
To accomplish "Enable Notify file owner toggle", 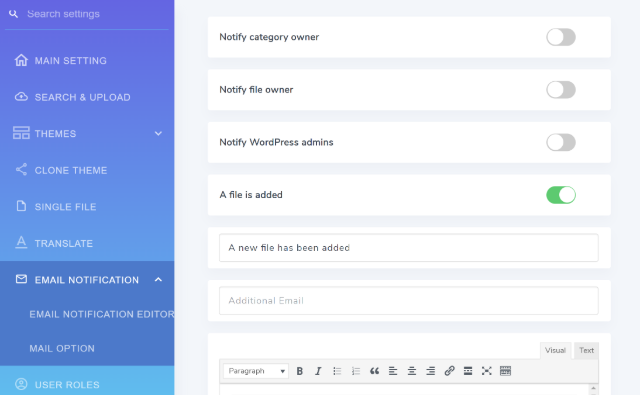I will point(561,90).
